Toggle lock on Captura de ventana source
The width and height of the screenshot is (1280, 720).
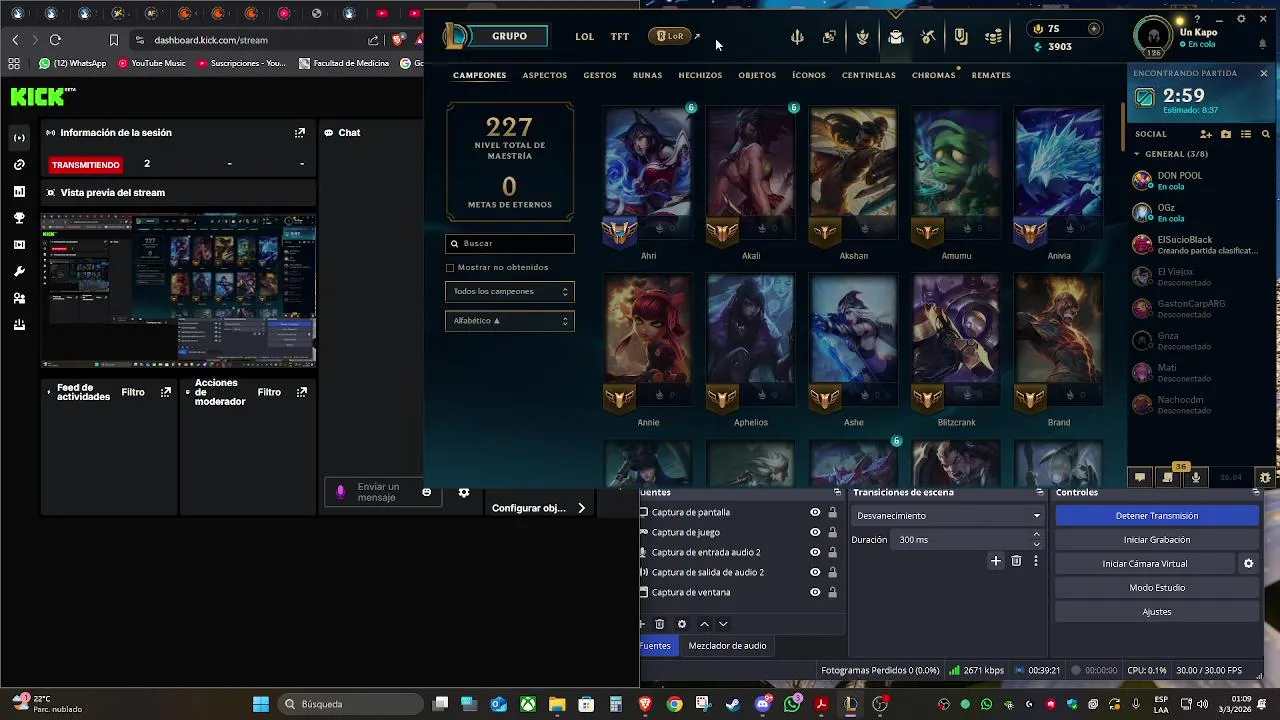tap(832, 592)
